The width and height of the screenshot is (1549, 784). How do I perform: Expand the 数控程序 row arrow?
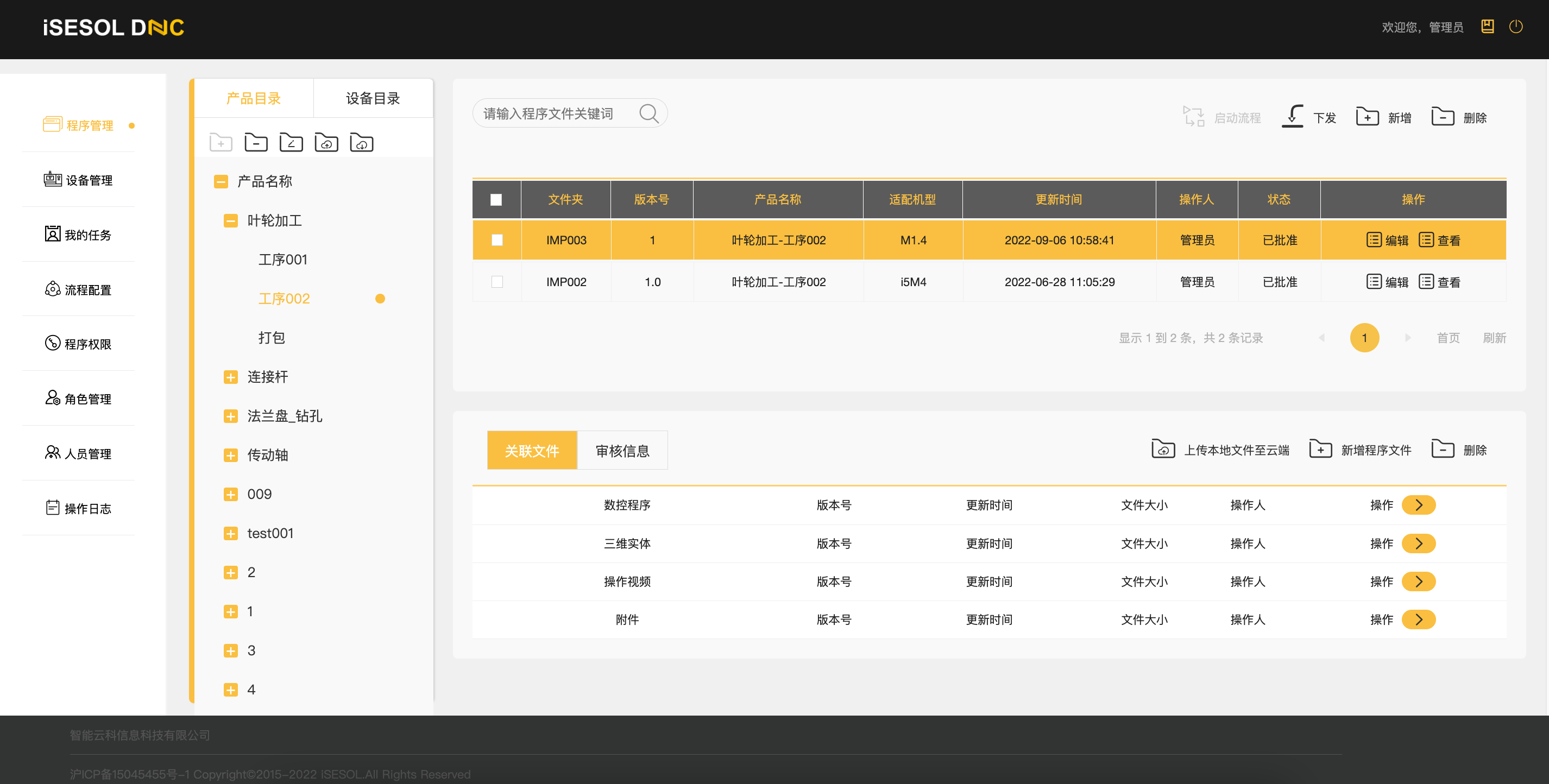tap(1419, 504)
